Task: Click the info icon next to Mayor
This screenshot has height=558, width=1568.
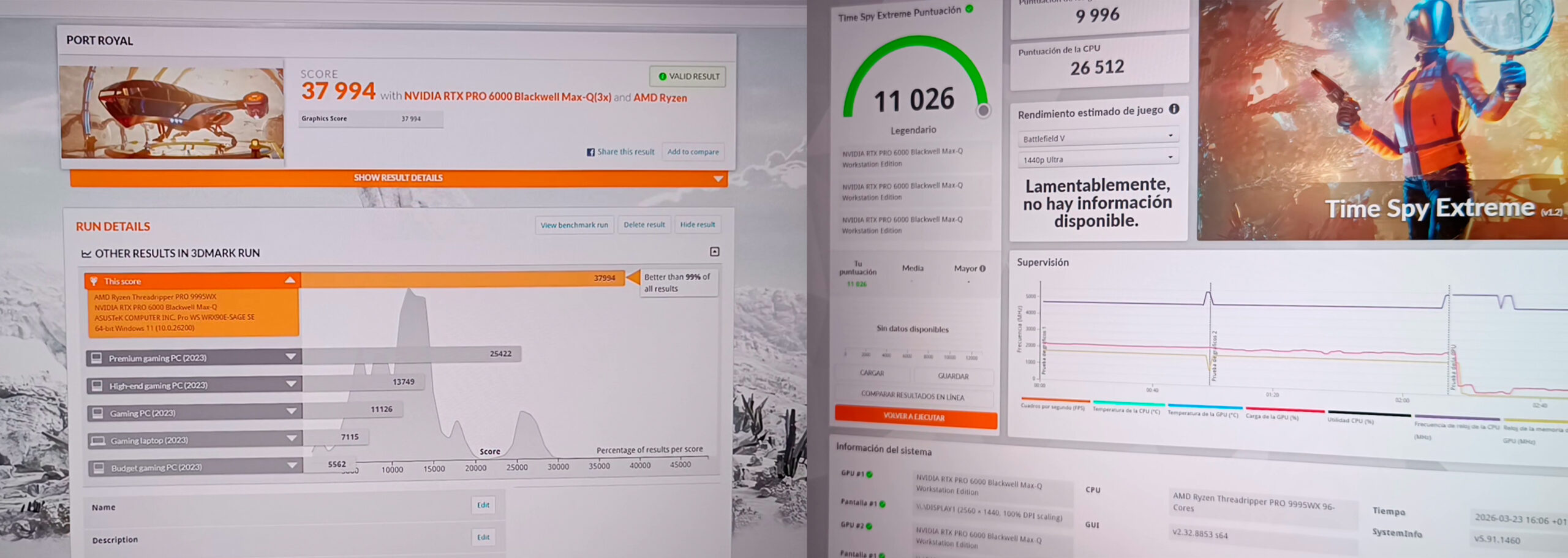Action: (982, 268)
